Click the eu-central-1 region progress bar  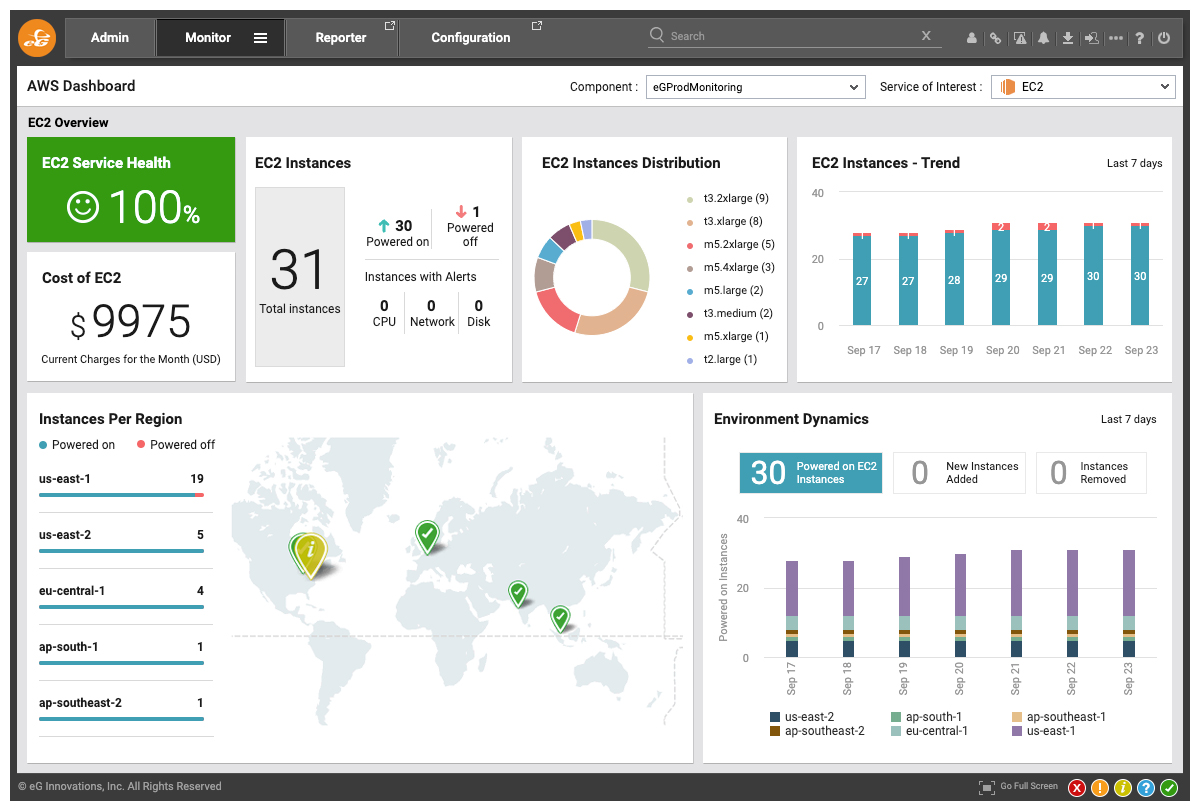click(121, 607)
